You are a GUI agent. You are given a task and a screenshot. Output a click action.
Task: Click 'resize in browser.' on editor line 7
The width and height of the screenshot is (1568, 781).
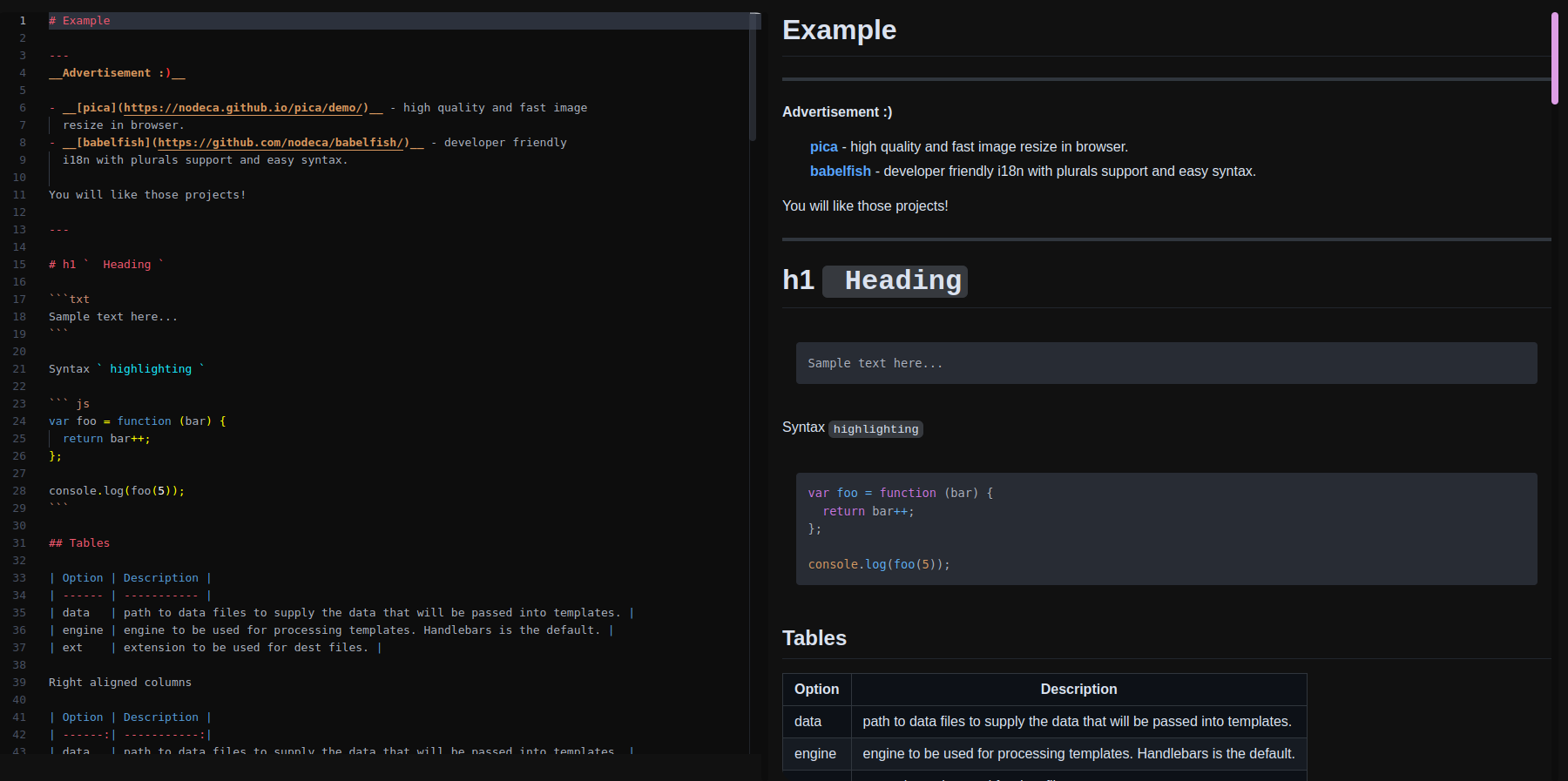pyautogui.click(x=124, y=125)
